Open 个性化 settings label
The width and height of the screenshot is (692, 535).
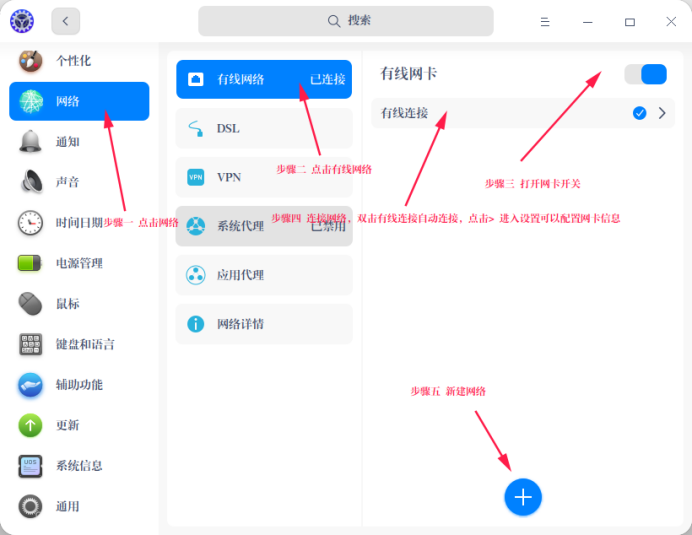pos(73,60)
